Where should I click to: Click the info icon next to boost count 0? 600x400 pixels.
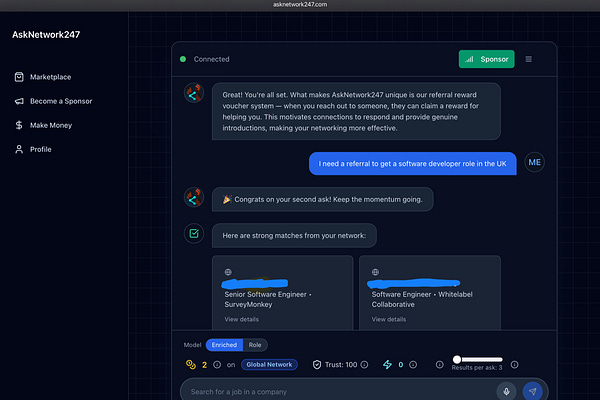coord(413,365)
